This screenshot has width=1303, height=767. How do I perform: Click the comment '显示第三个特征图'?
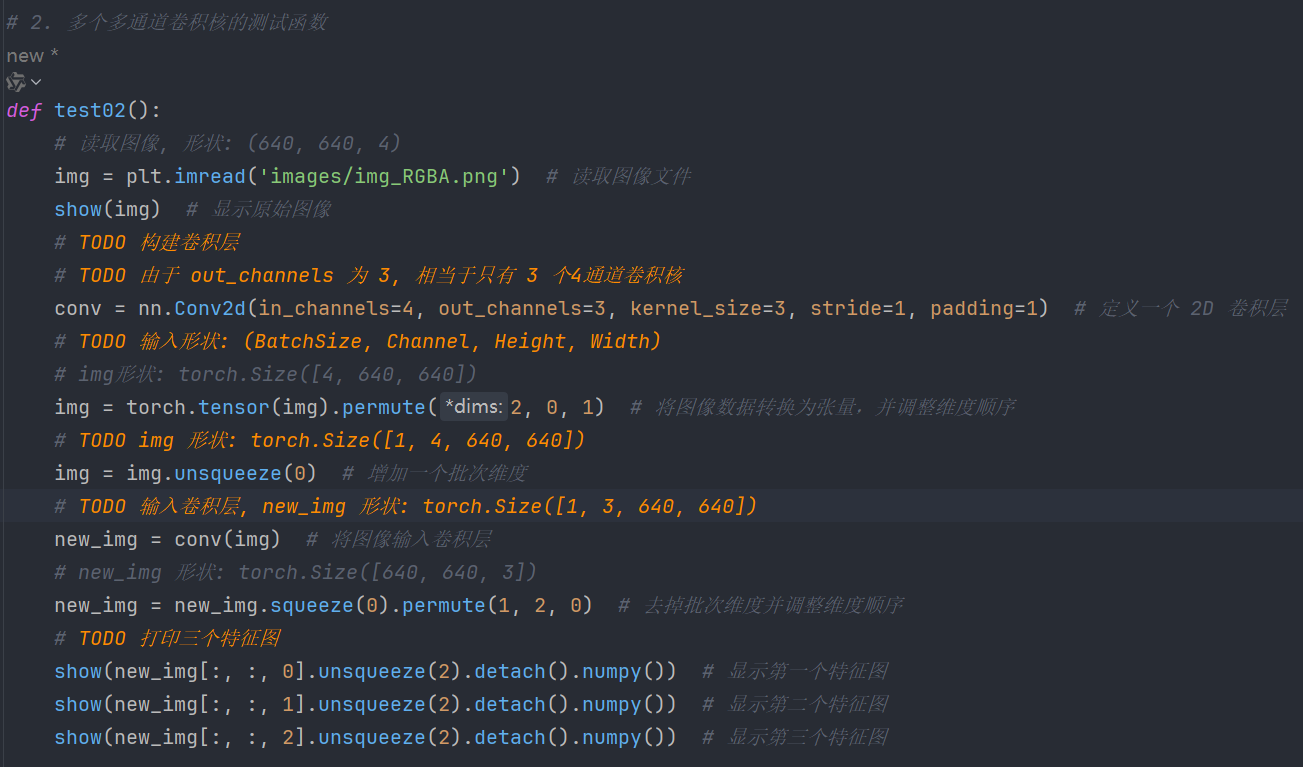click(x=795, y=737)
